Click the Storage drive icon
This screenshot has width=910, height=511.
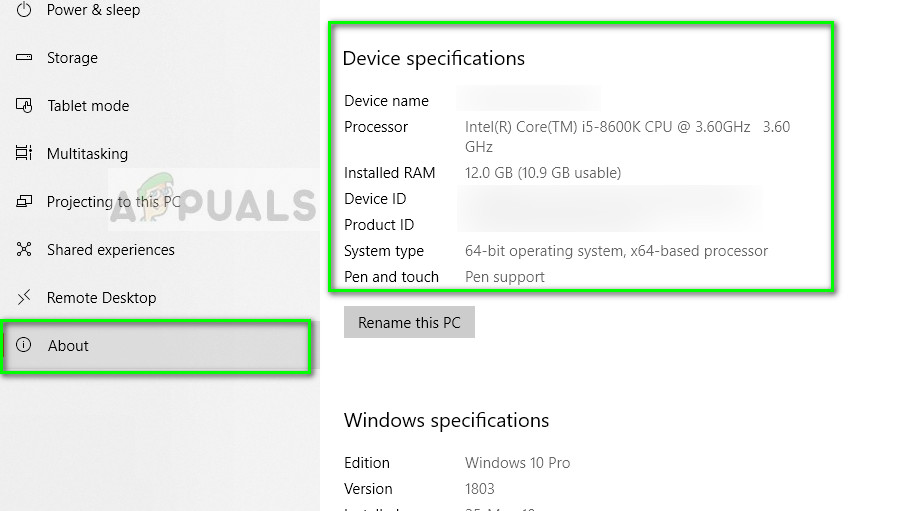pyautogui.click(x=24, y=58)
